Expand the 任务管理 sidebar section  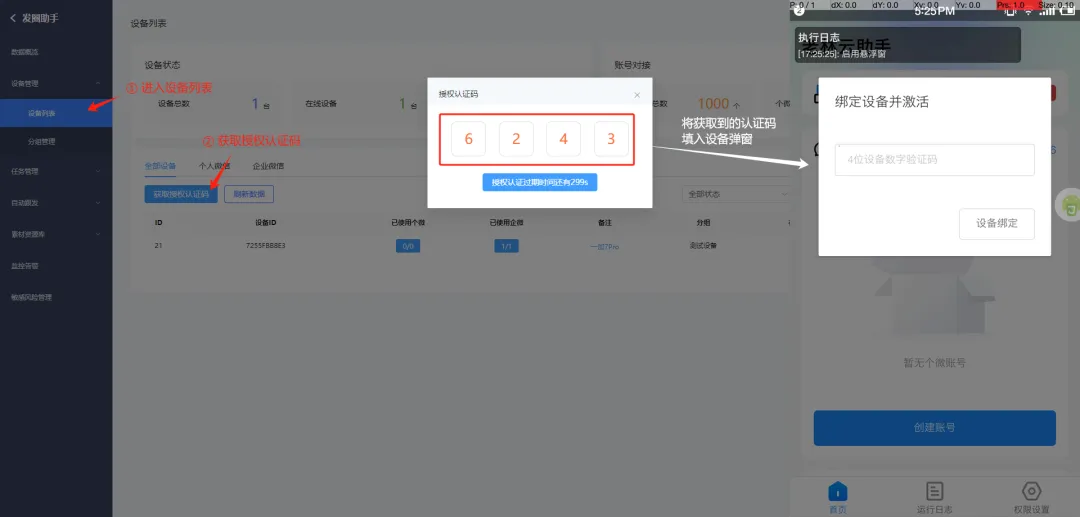[x=56, y=171]
